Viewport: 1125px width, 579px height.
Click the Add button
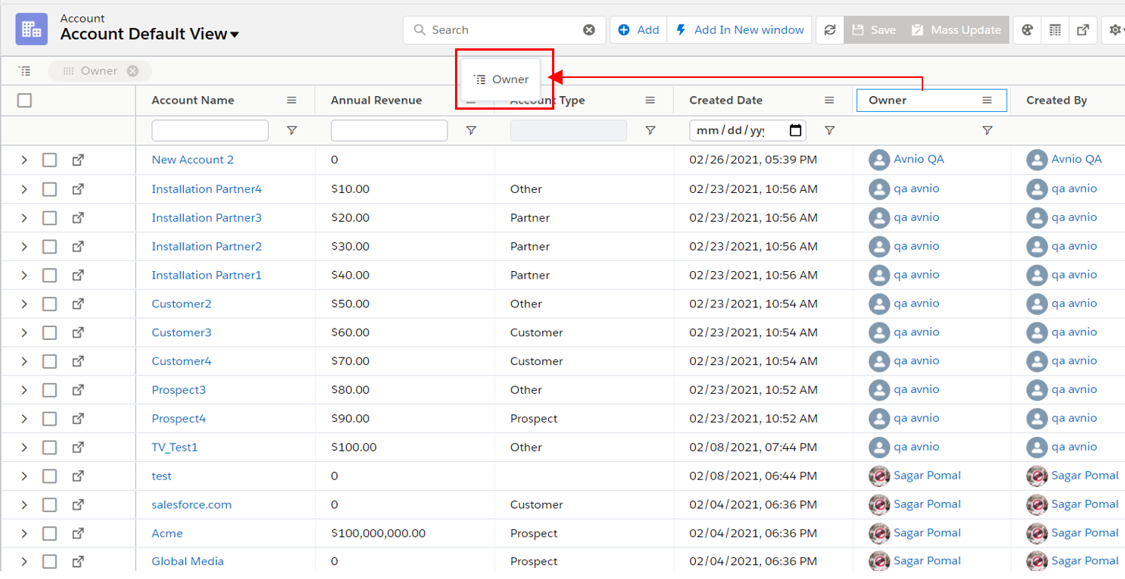click(x=638, y=30)
